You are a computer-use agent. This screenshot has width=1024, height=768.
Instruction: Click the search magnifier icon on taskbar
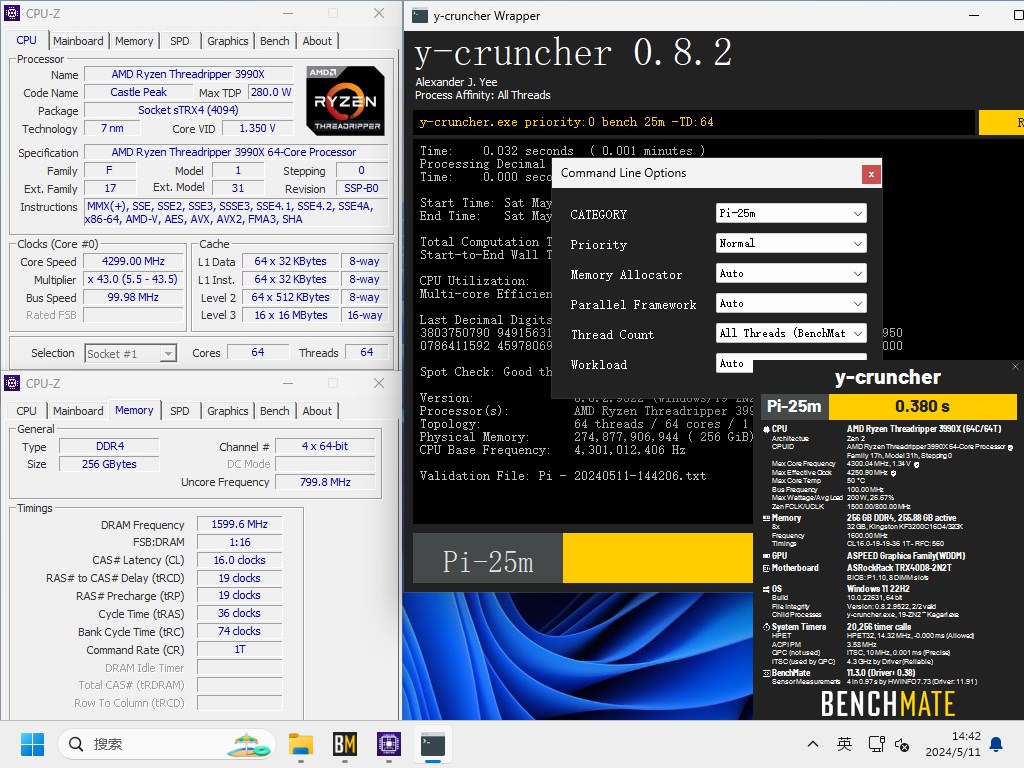pos(76,744)
